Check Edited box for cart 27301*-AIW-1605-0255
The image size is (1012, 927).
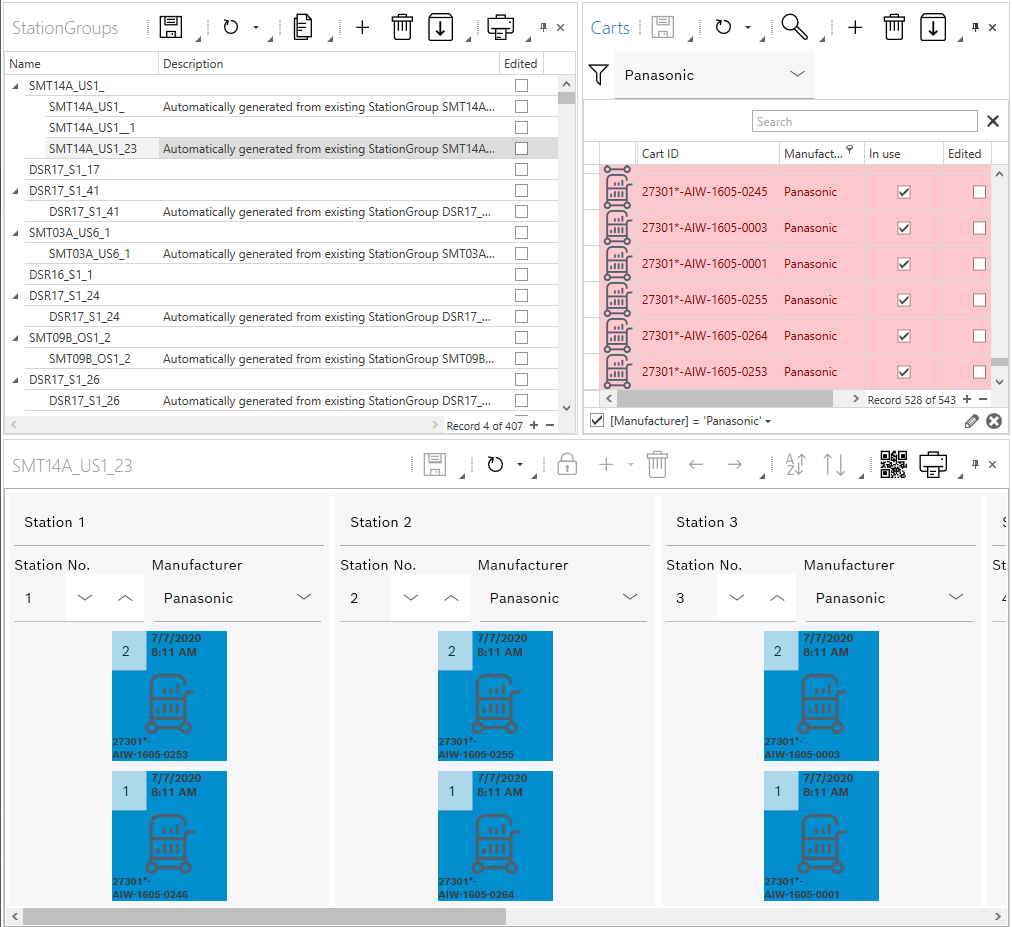[x=980, y=300]
